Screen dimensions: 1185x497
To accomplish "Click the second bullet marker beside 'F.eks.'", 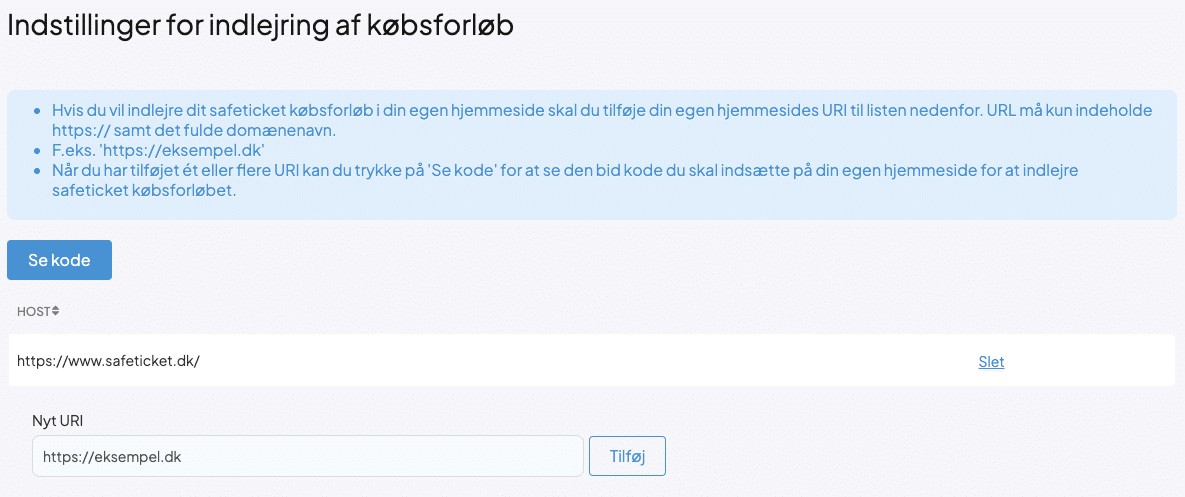I will click(x=38, y=150).
